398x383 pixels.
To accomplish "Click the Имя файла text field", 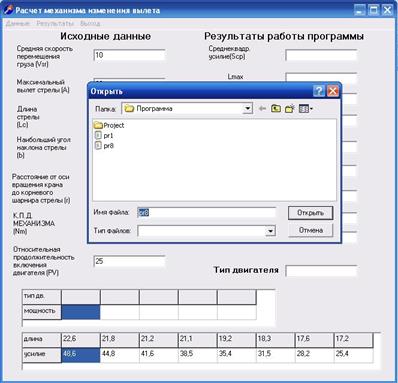I will pos(206,213).
